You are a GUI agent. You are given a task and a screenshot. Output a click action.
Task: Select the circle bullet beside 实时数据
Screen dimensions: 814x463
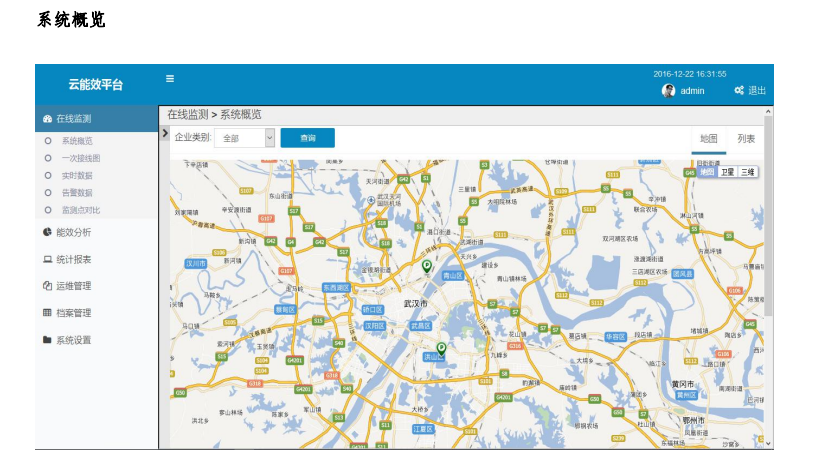[x=48, y=175]
